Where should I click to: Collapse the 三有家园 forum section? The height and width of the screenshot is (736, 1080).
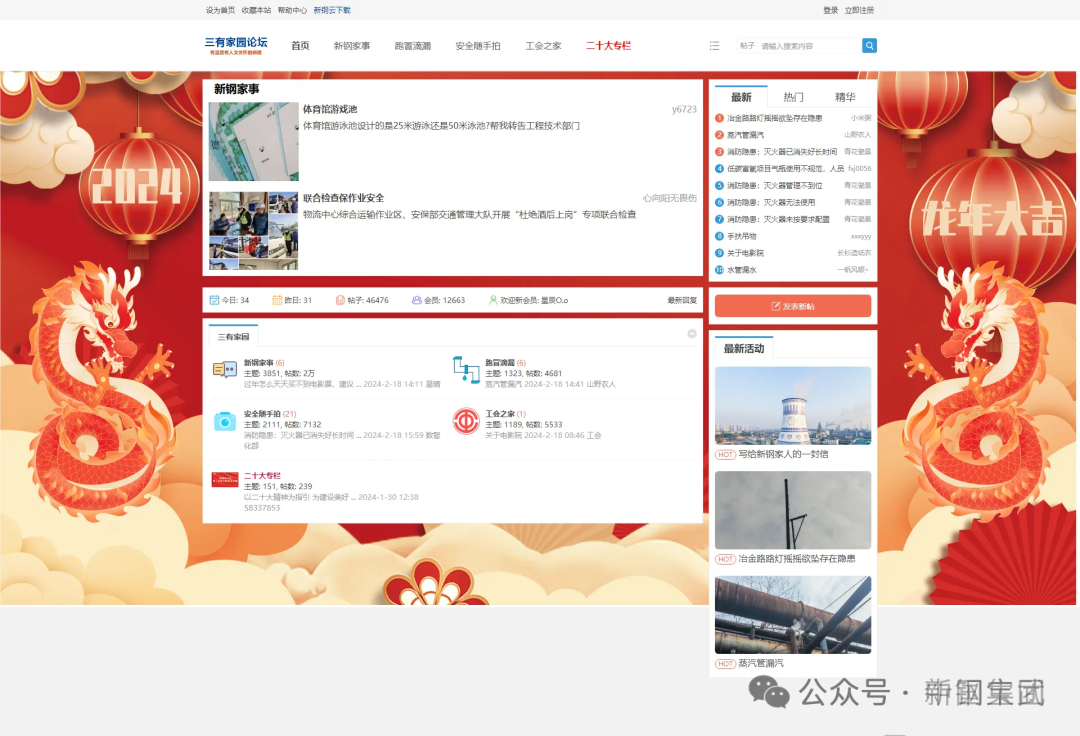coord(691,334)
